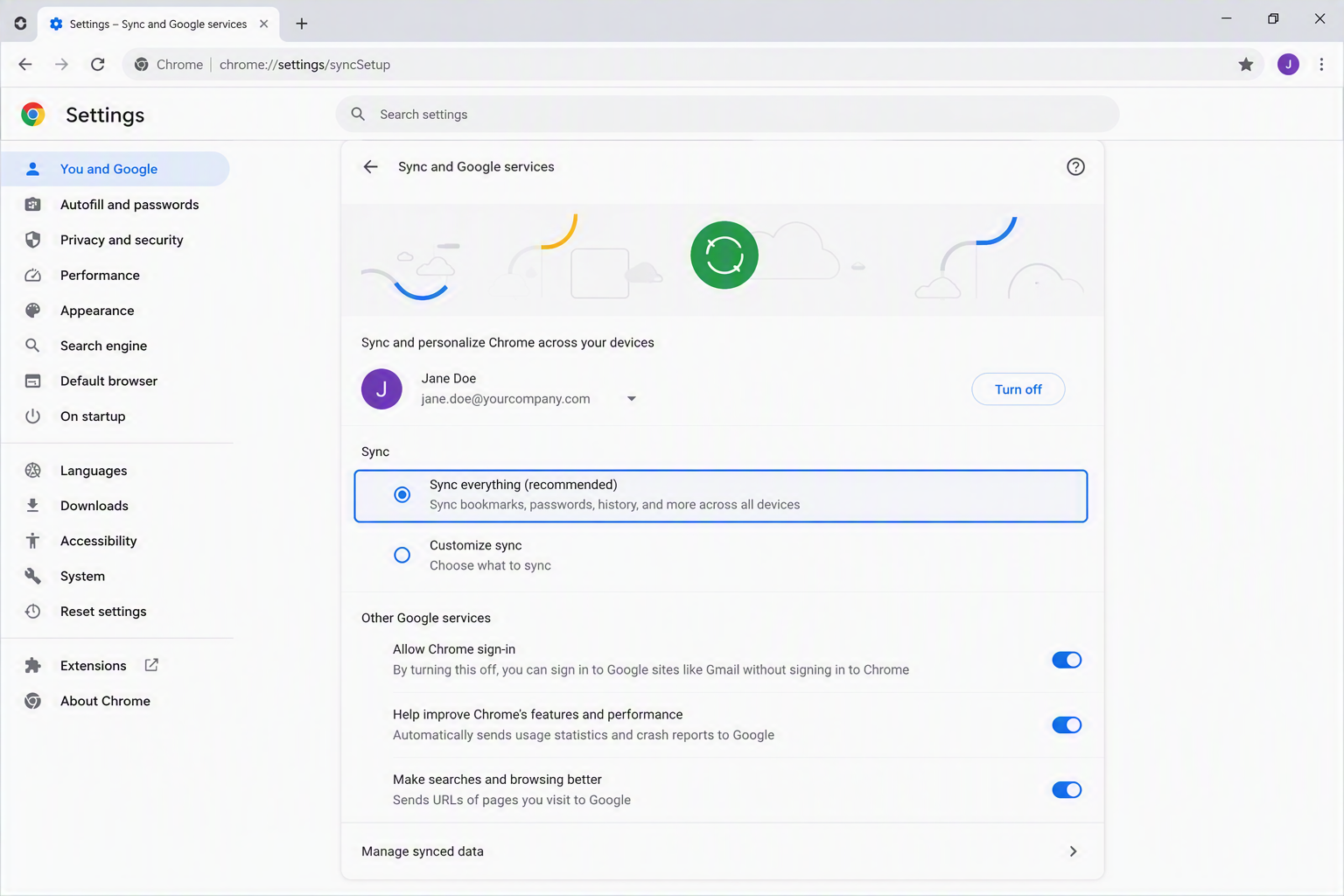The image size is (1344, 896).
Task: Open Autofill and passwords section
Action: pos(115,204)
